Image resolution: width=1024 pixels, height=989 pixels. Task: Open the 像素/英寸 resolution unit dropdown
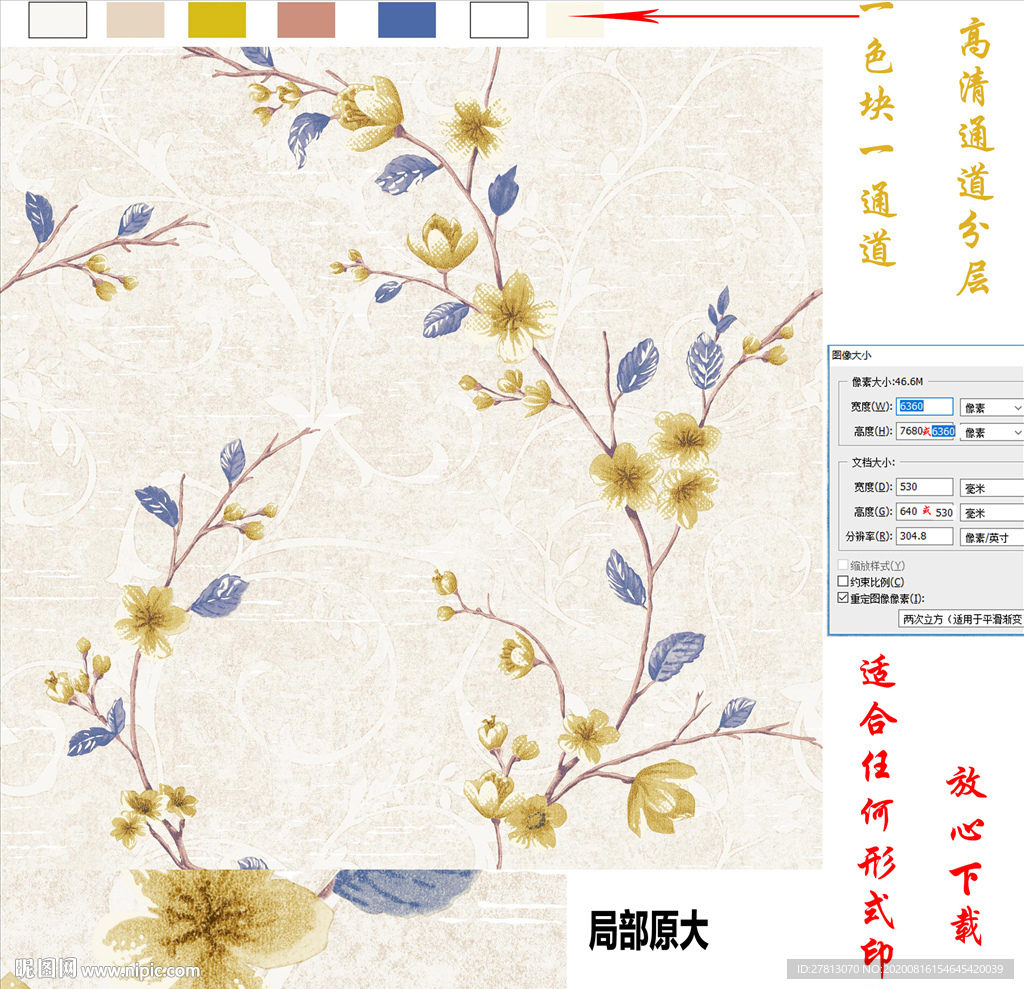(991, 538)
